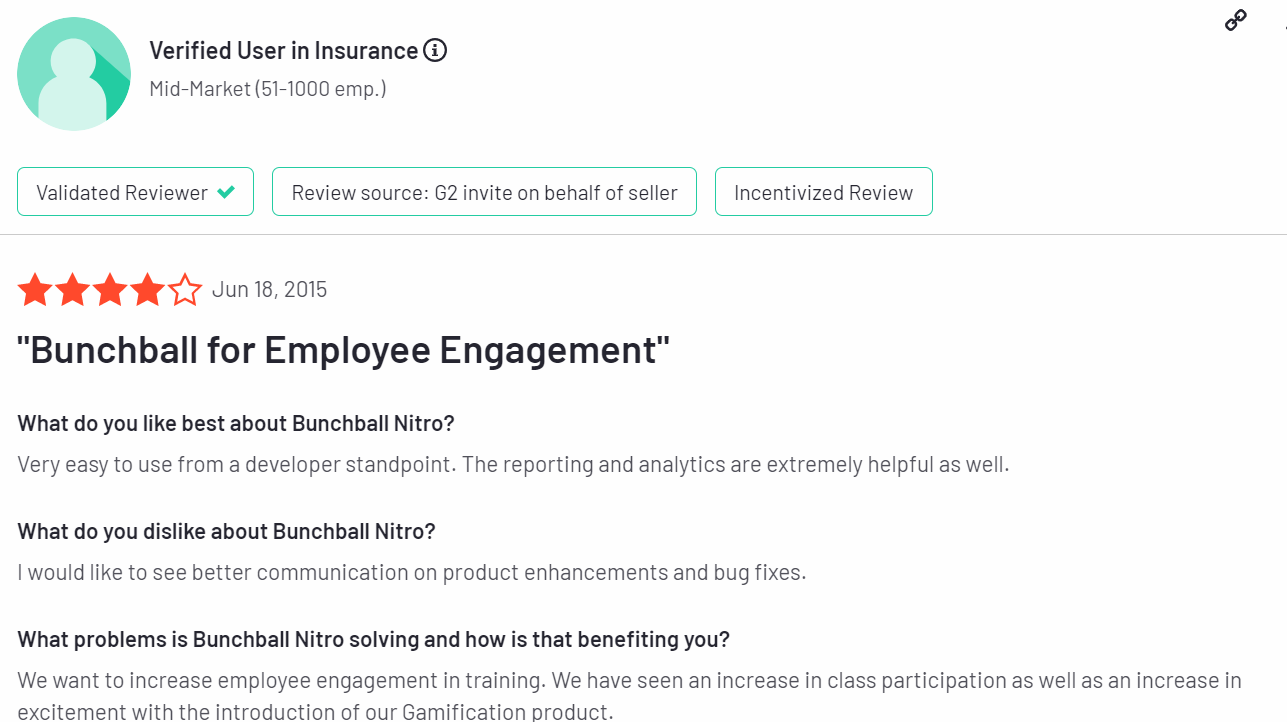This screenshot has width=1287, height=722.
Task: Click the green checkmark in Validated Reviewer
Action: tap(227, 192)
